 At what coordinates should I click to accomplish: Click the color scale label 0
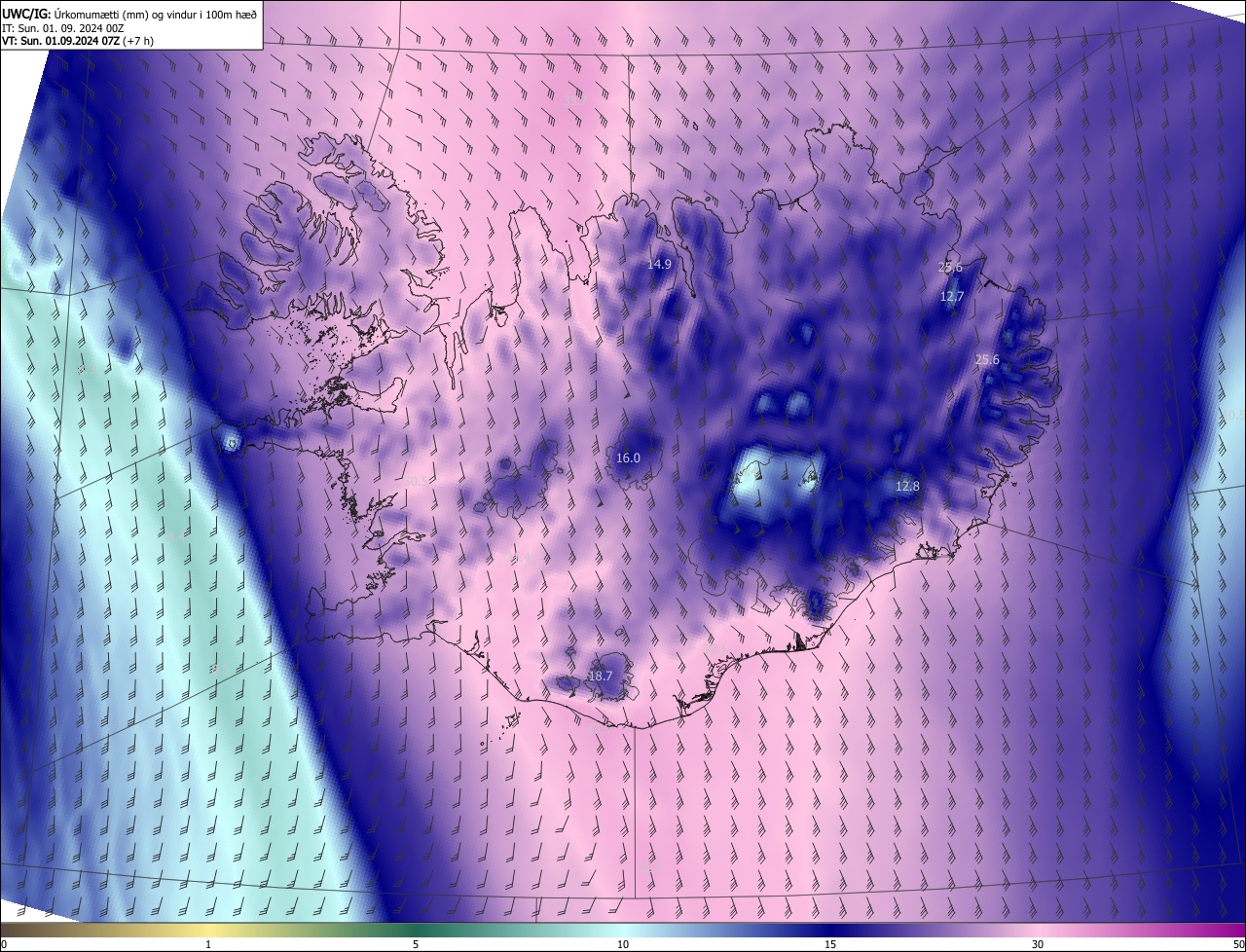click(x=4, y=945)
